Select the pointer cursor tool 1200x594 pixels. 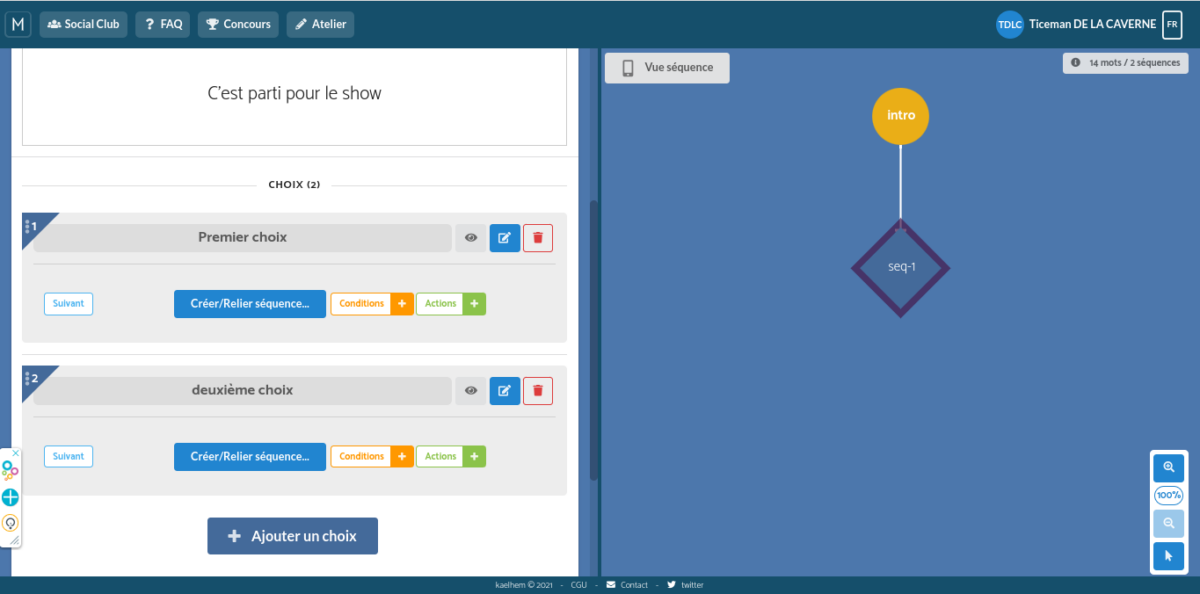coord(1168,556)
